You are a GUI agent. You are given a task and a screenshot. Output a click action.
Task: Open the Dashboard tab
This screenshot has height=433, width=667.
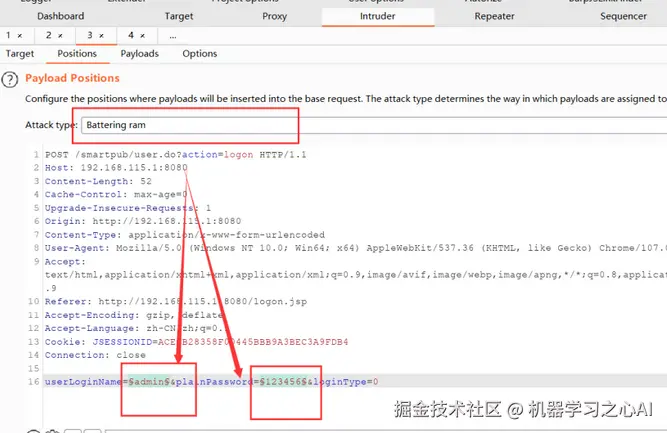pos(60,16)
